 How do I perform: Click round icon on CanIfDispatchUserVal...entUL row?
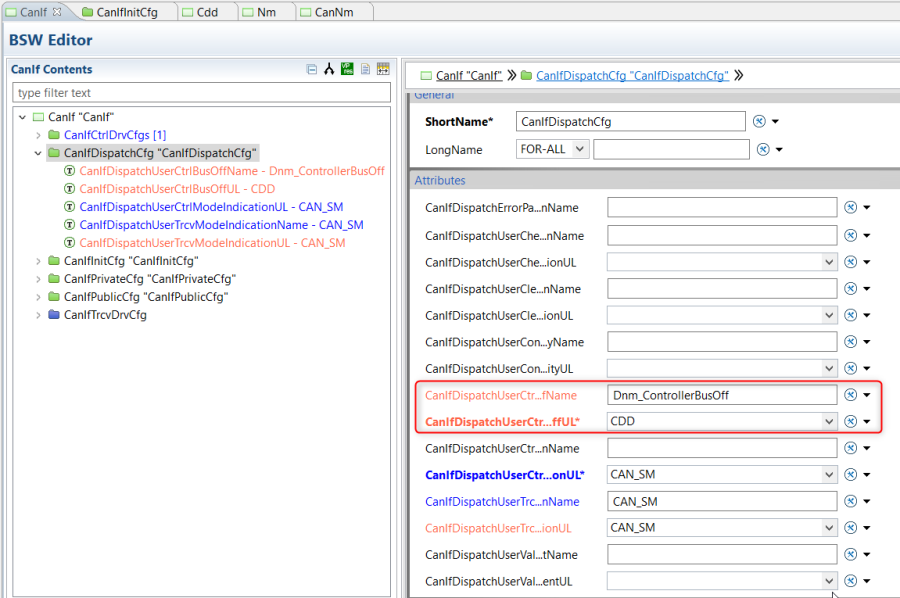[x=851, y=581]
